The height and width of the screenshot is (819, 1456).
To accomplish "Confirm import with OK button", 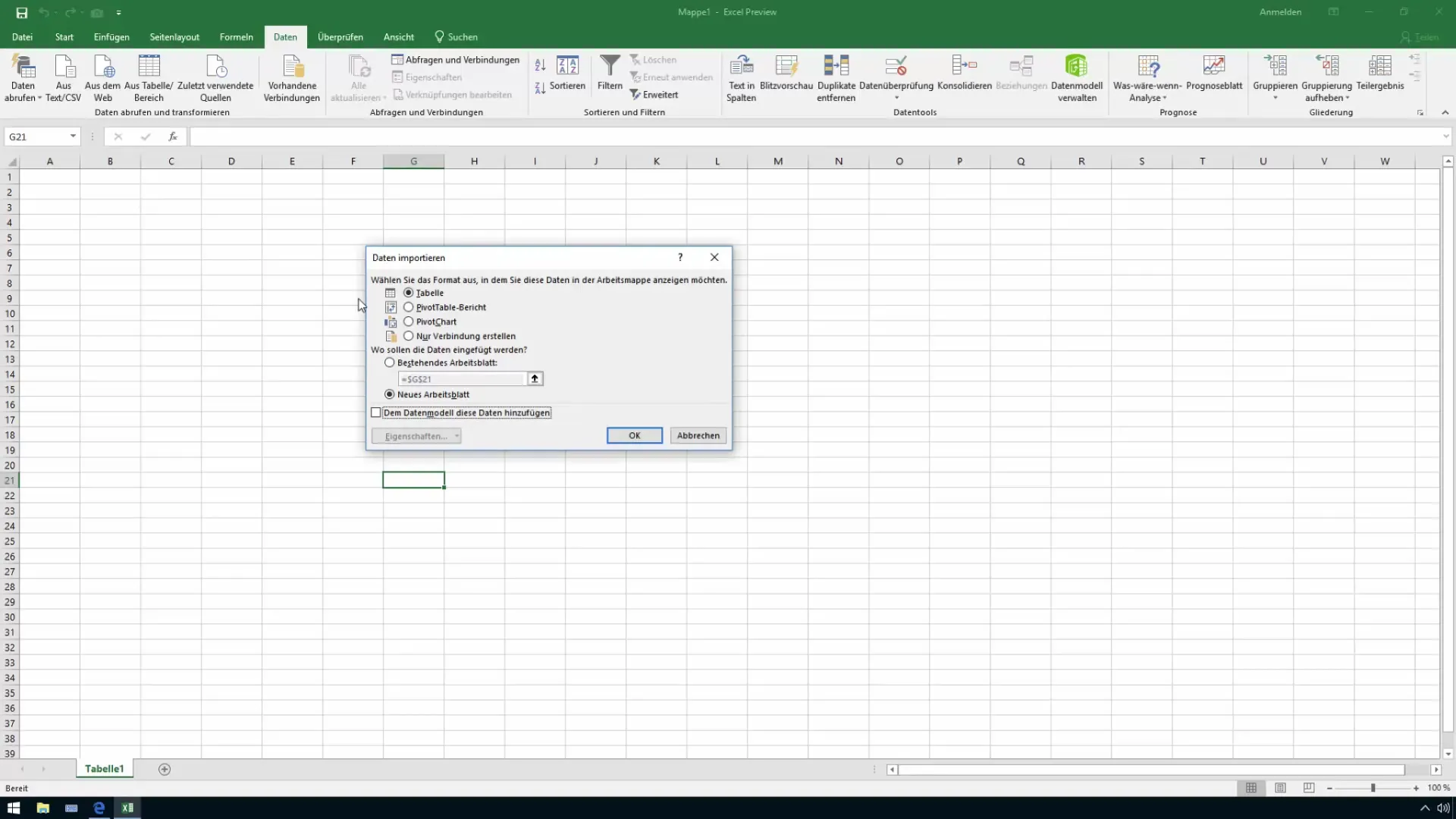I will point(635,435).
